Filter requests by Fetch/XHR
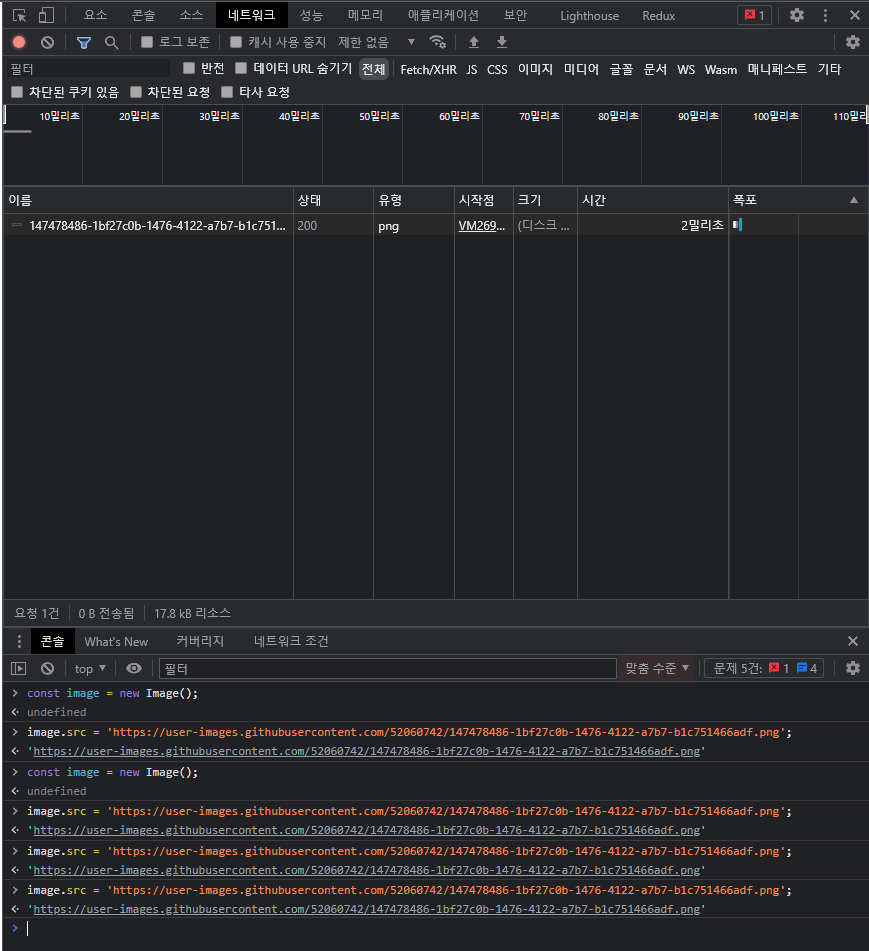The width and height of the screenshot is (869, 951). click(428, 69)
